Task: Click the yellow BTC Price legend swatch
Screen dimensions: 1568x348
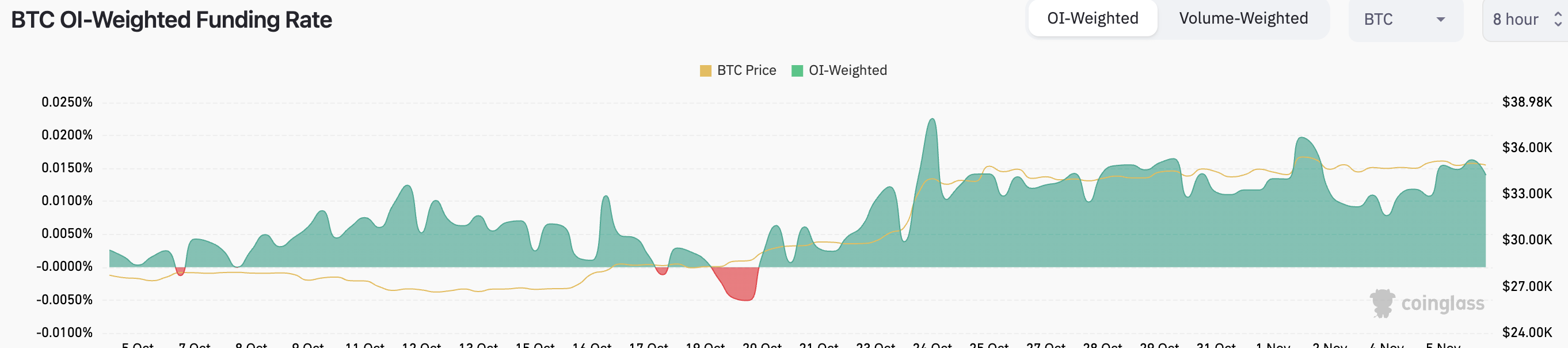Action: click(x=706, y=71)
